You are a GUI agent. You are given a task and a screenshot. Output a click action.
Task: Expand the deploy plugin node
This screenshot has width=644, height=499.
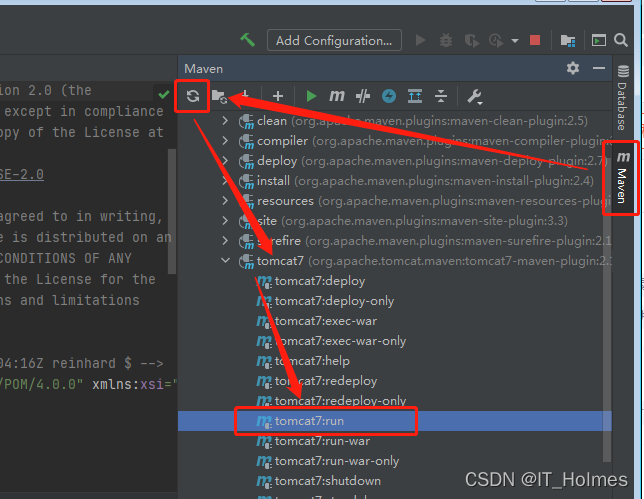225,161
